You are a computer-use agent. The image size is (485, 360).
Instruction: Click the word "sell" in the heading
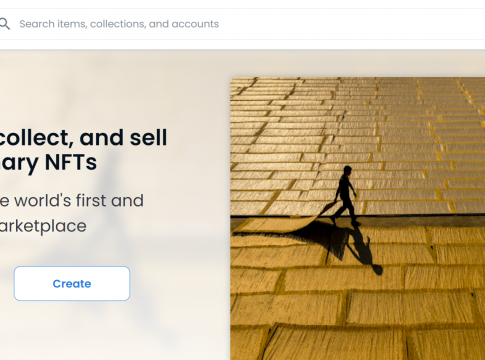click(x=148, y=137)
